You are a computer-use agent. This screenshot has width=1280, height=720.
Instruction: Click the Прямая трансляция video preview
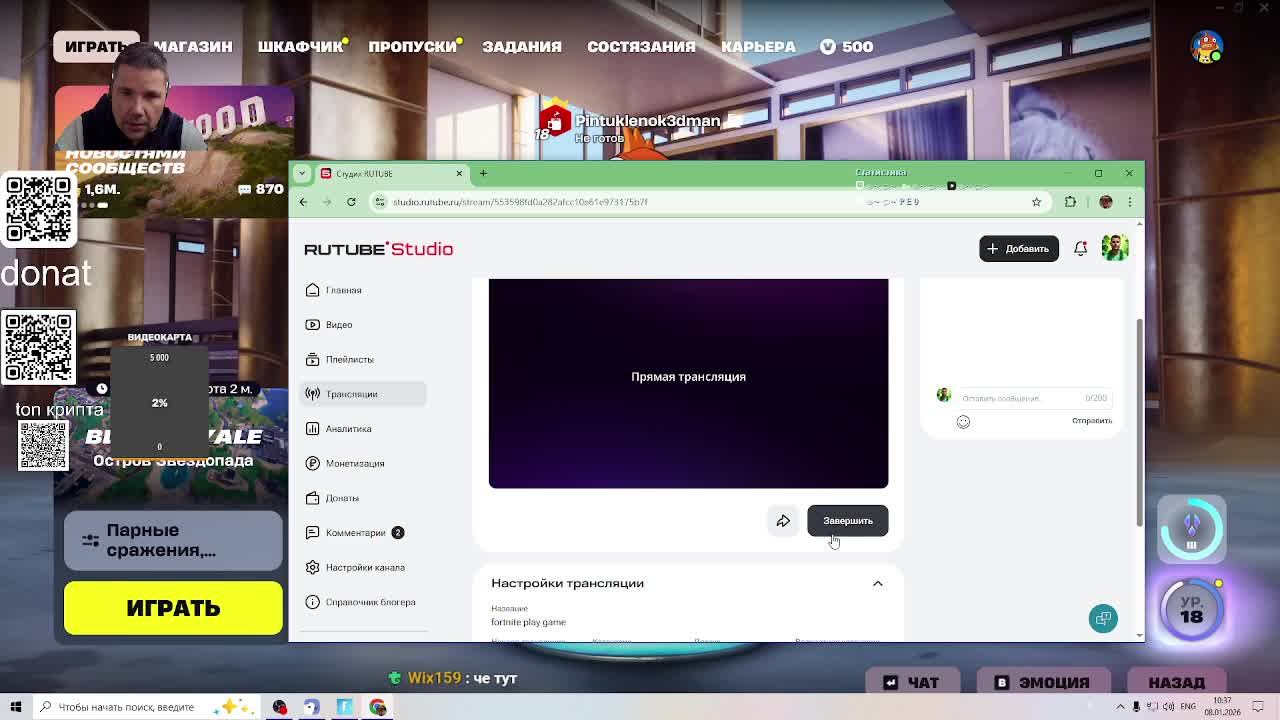pyautogui.click(x=688, y=383)
